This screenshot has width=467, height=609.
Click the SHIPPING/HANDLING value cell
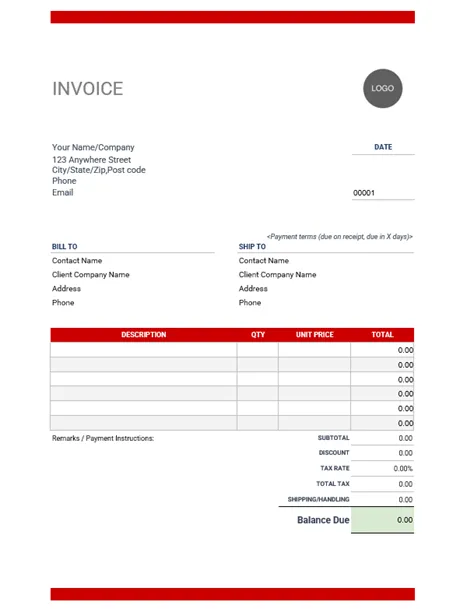pyautogui.click(x=382, y=499)
